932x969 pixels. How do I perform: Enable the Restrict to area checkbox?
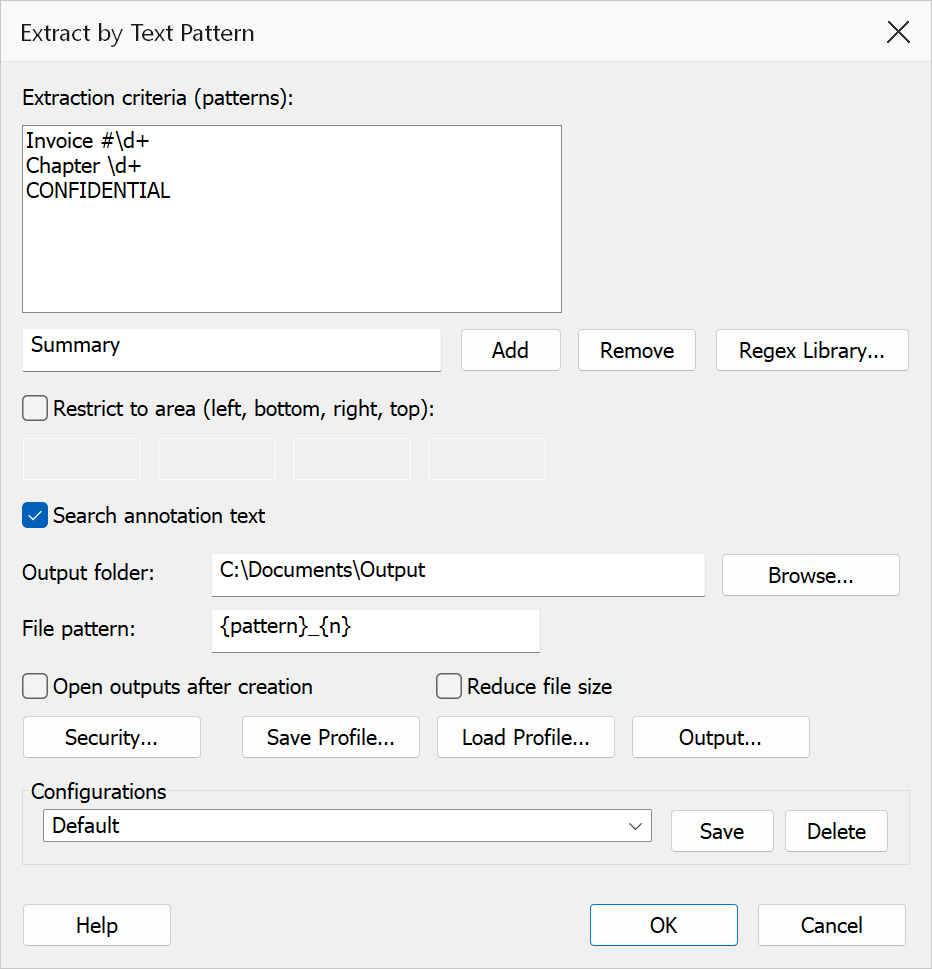35,408
